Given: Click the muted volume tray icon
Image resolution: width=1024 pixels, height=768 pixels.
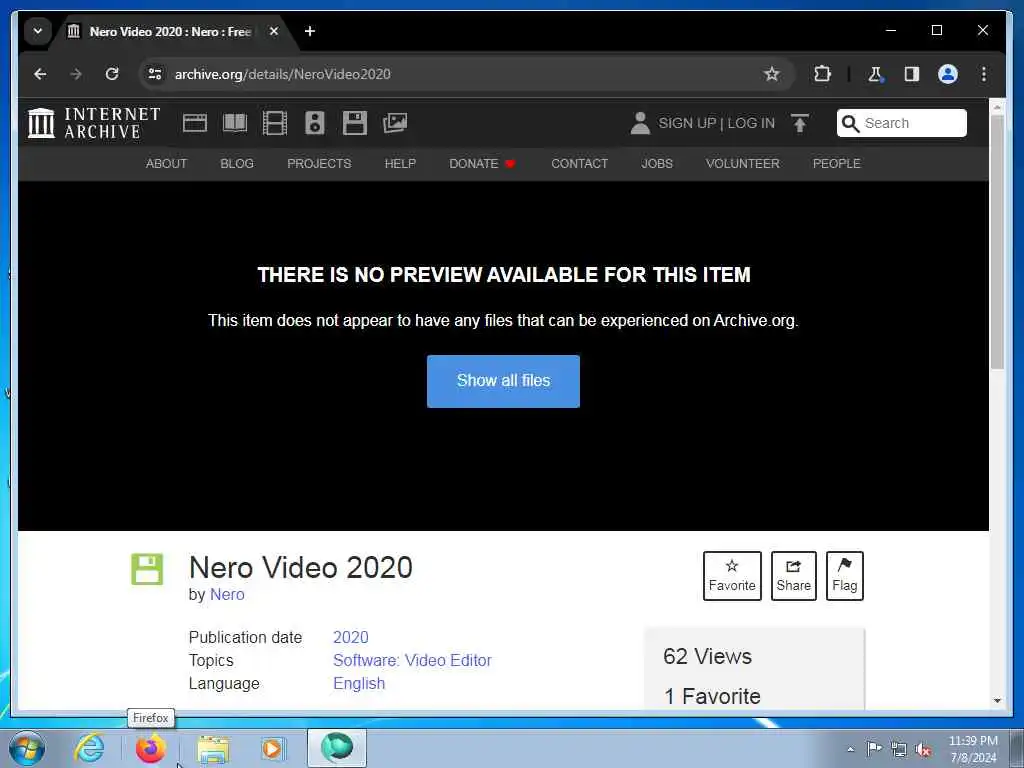Looking at the screenshot, I should (x=923, y=749).
